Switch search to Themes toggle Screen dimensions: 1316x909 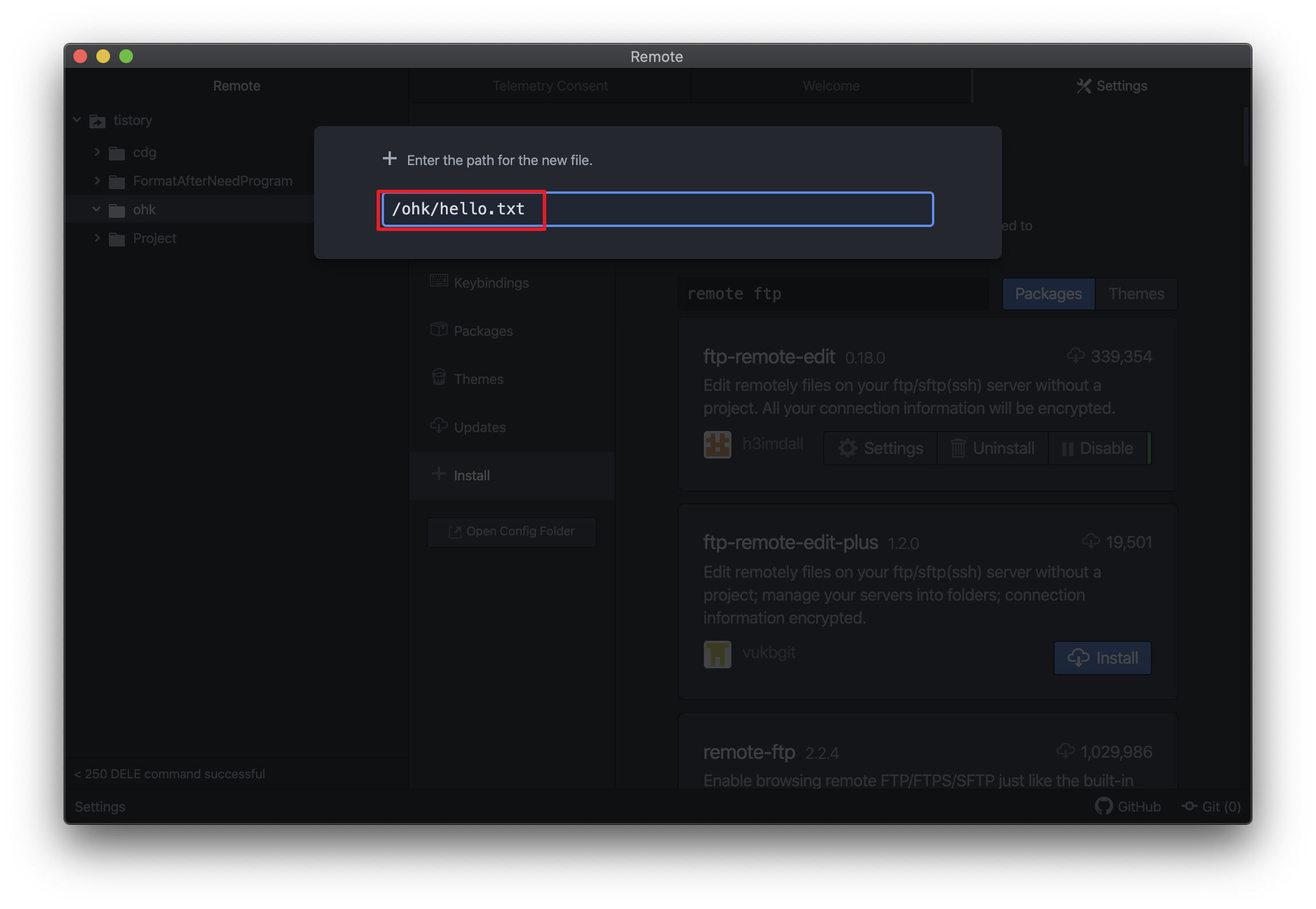point(1136,294)
